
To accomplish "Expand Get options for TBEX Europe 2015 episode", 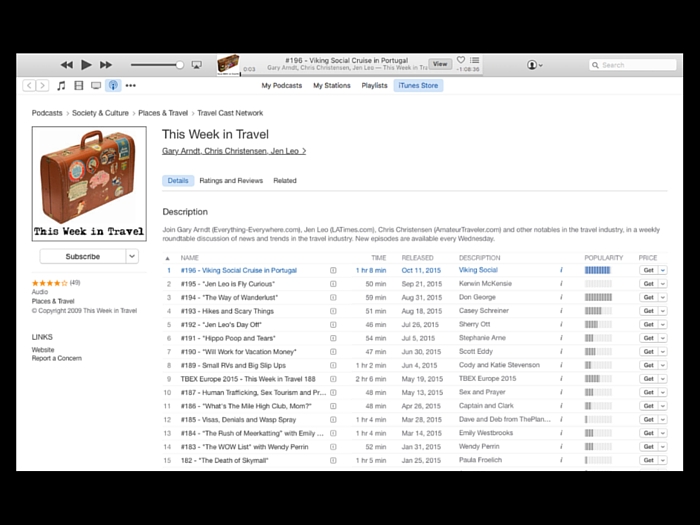I will click(663, 379).
